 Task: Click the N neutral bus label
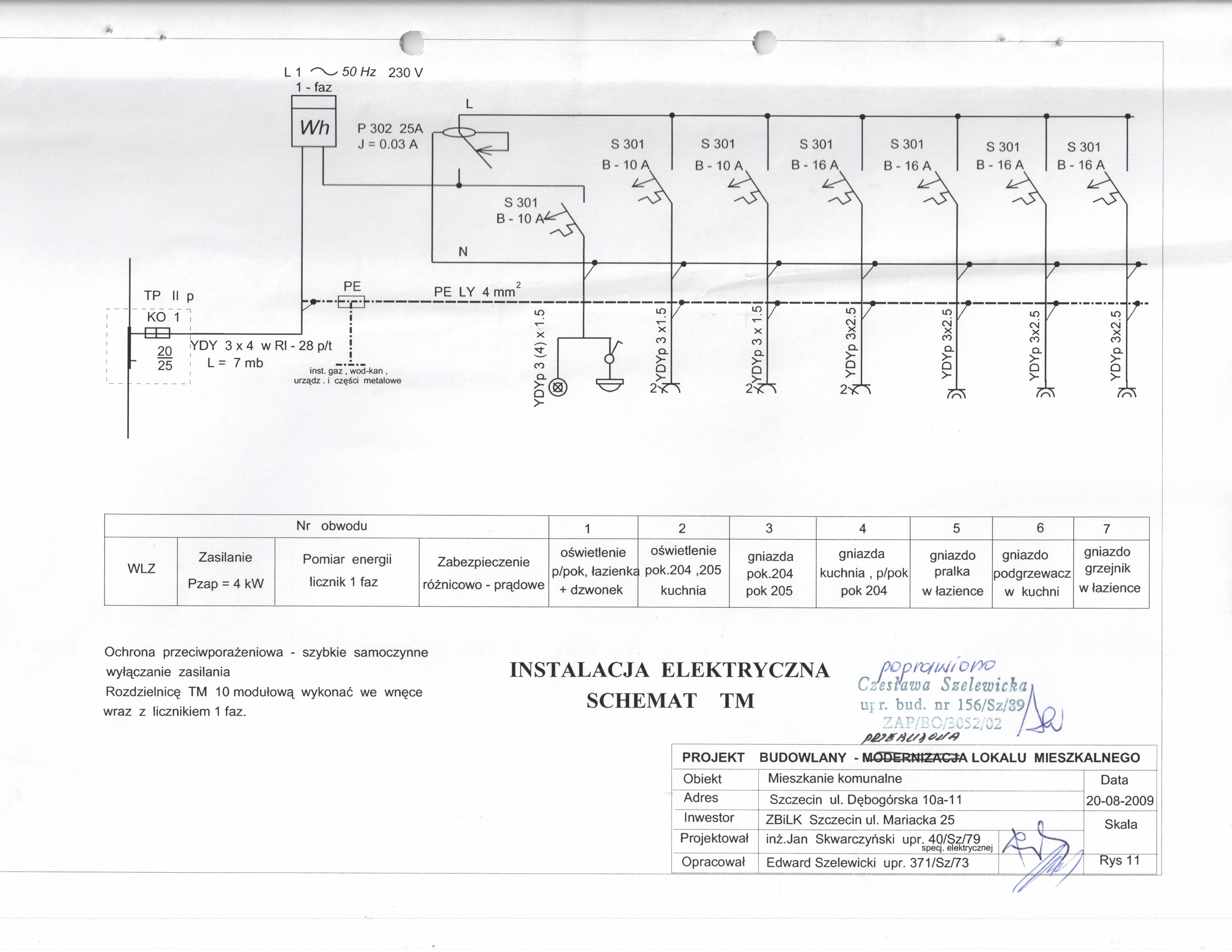coord(463,252)
